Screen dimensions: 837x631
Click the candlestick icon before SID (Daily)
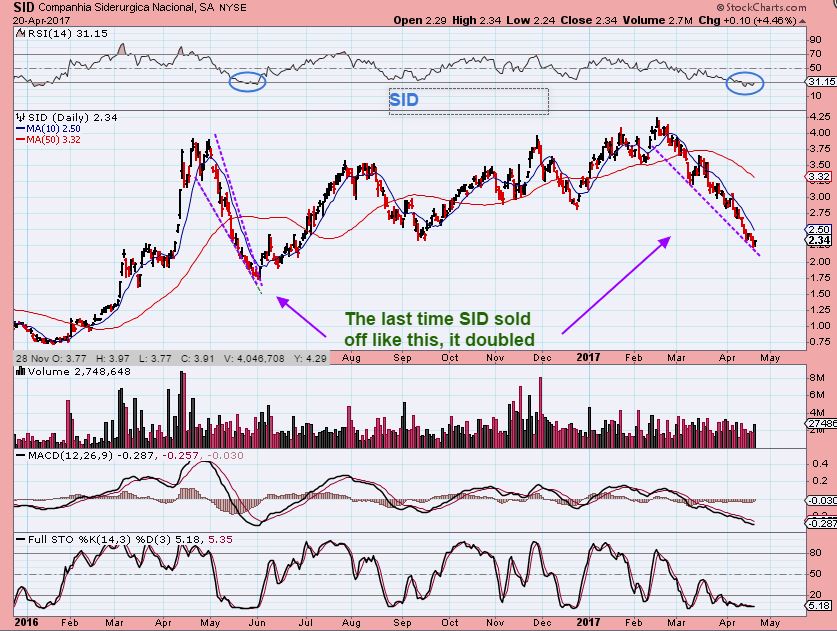point(21,117)
